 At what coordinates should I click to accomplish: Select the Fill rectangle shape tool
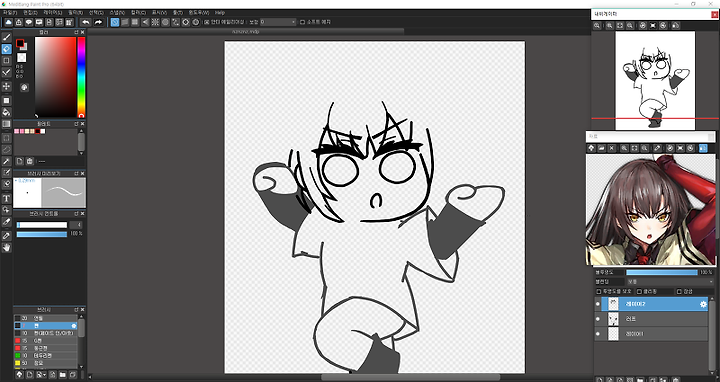click(x=6, y=101)
